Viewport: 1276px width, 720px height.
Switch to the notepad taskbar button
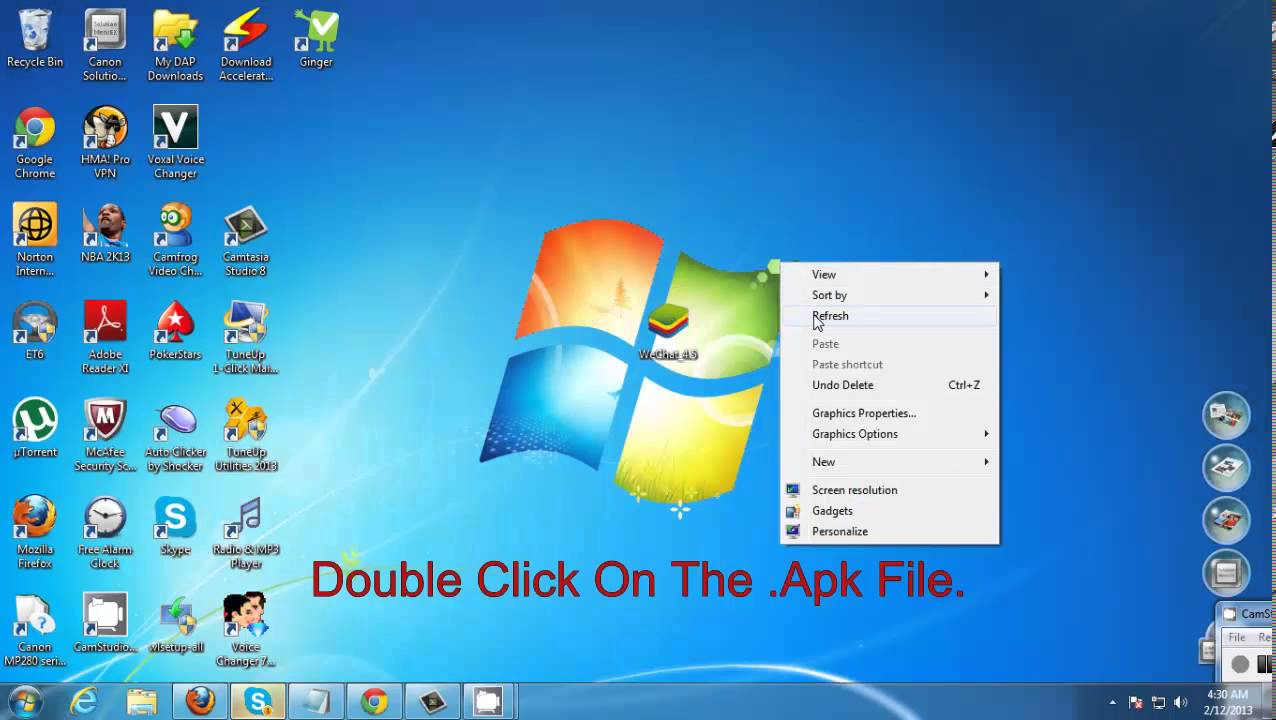[x=316, y=702]
